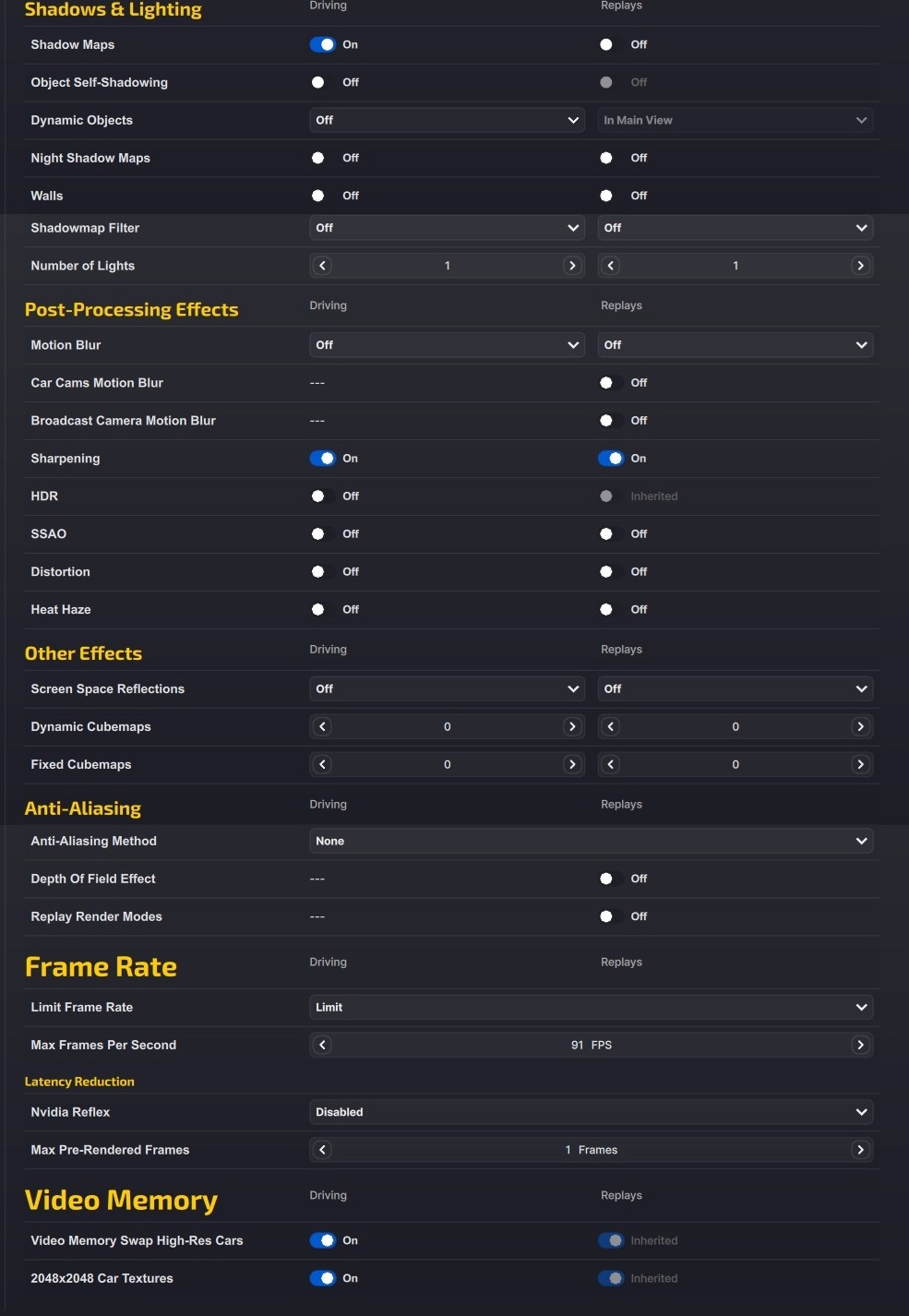This screenshot has height=1316, width=909.
Task: Open Anti-Aliasing Method dropdown
Action: (x=591, y=842)
